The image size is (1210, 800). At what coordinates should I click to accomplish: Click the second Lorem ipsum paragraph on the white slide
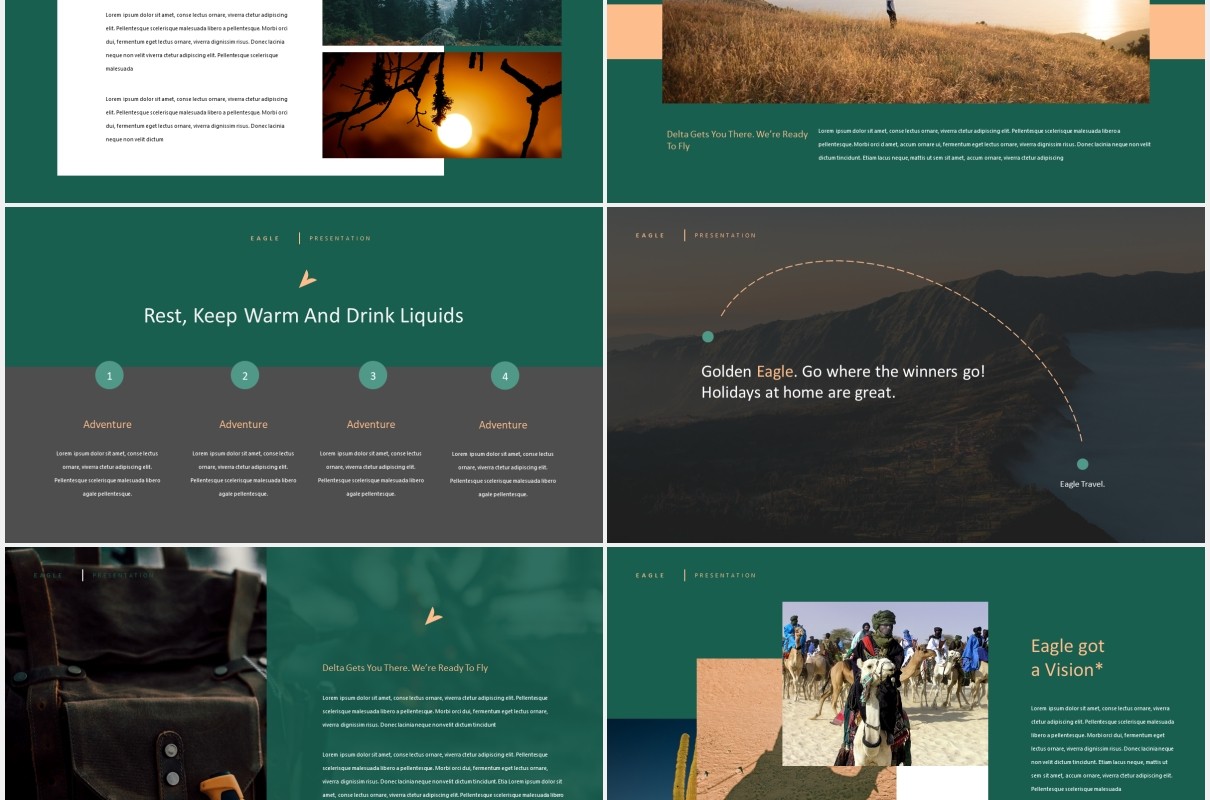pos(196,119)
